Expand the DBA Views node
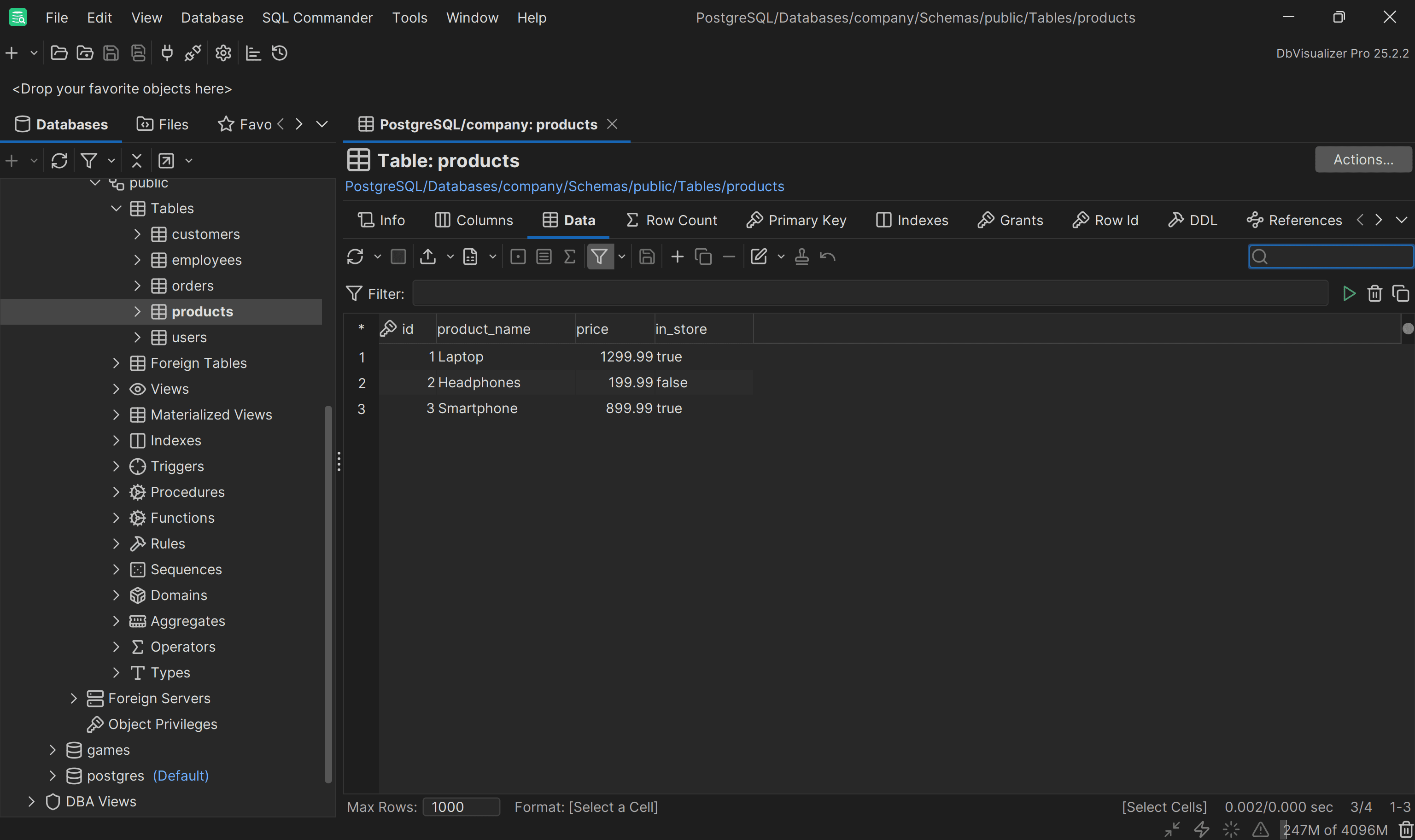Image resolution: width=1415 pixels, height=840 pixels. pyautogui.click(x=31, y=801)
